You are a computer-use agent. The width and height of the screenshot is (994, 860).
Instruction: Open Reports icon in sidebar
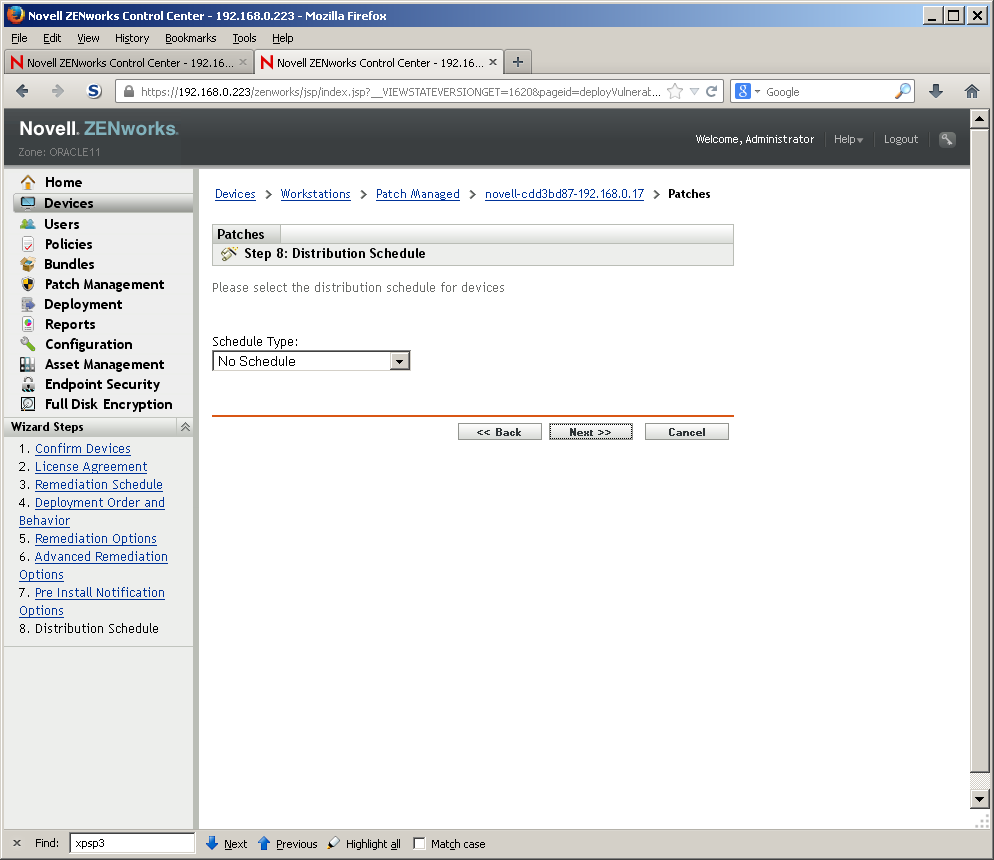[28, 324]
